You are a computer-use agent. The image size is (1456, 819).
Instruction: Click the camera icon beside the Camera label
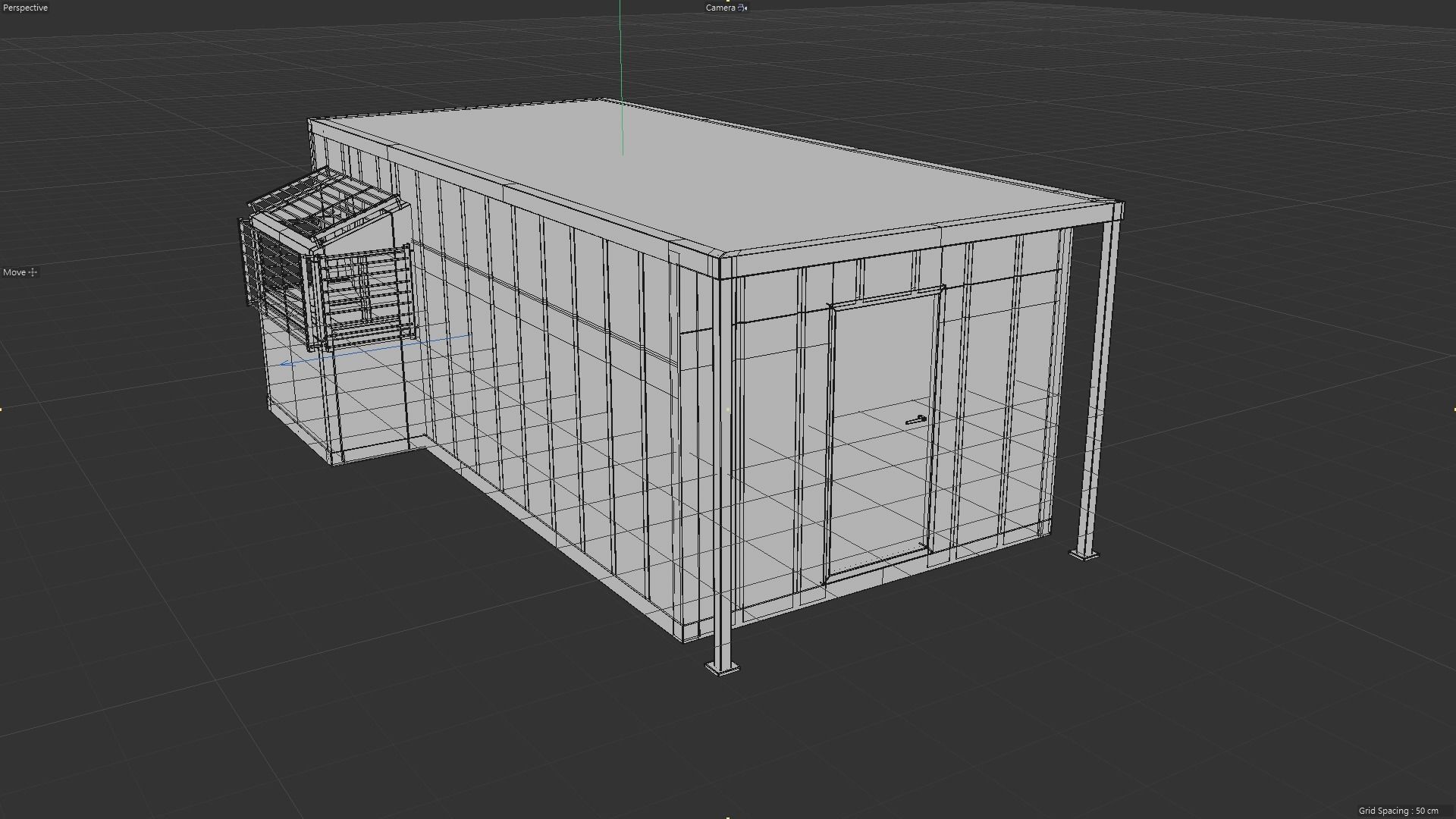[742, 8]
